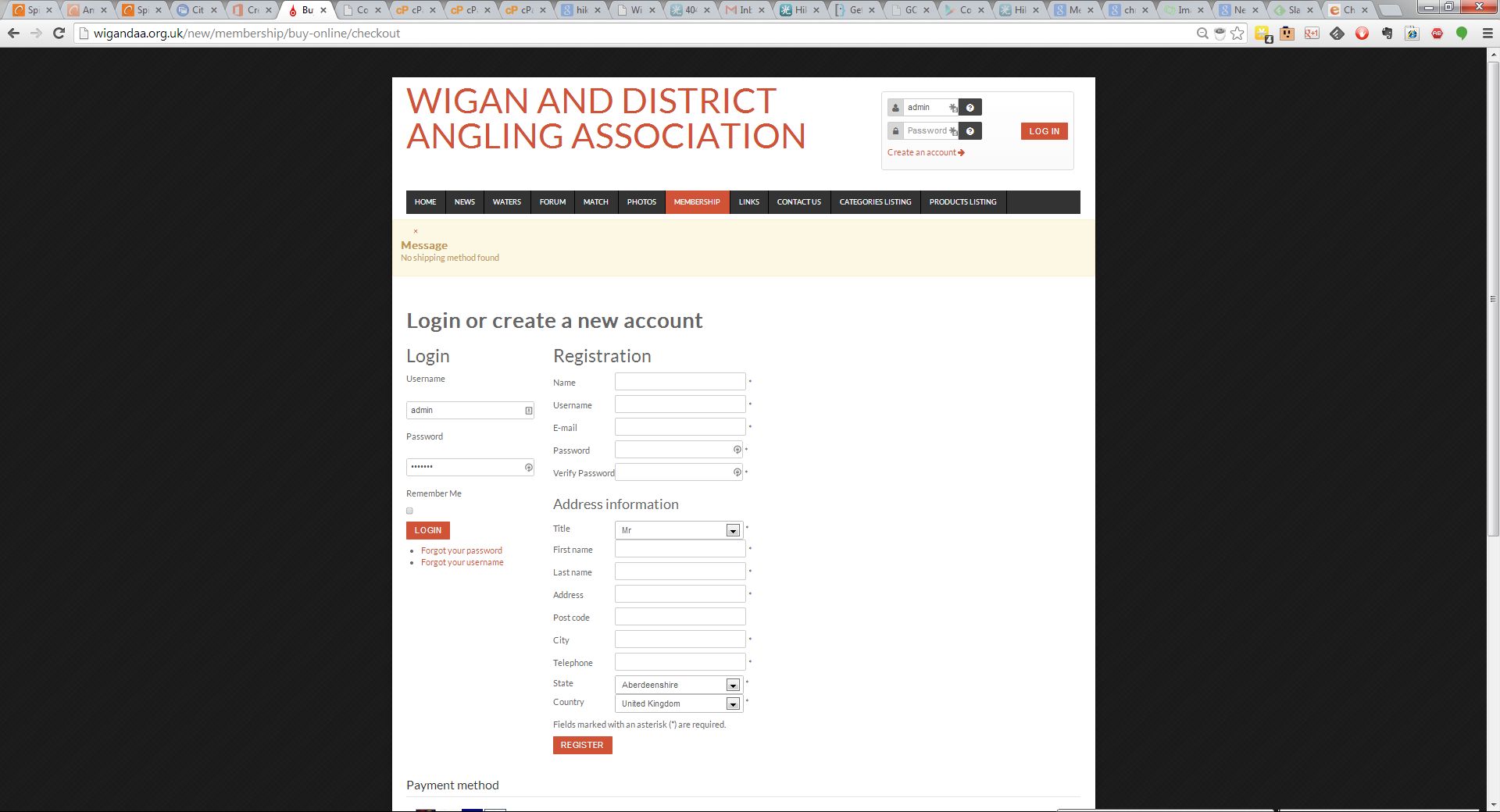1500x812 pixels.
Task: Close the active Bu tab
Action: 323,10
